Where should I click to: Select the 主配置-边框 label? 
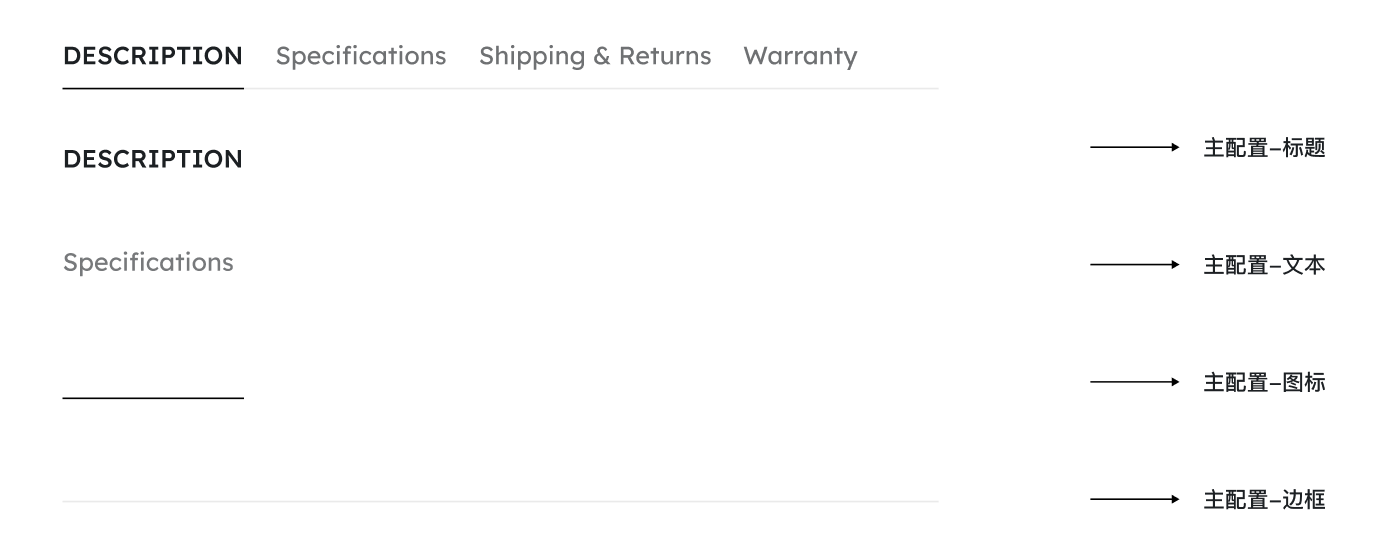(x=1264, y=499)
